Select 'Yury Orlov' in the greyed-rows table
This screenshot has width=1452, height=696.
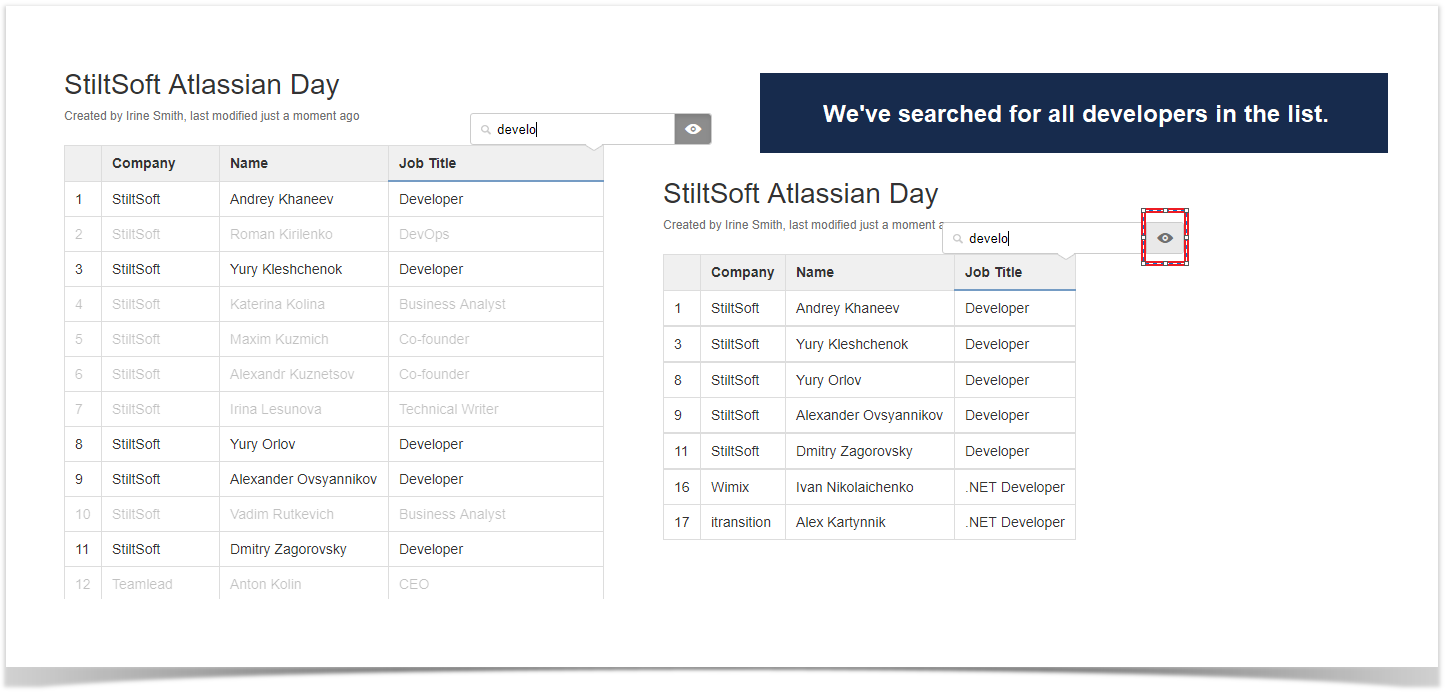coord(304,444)
